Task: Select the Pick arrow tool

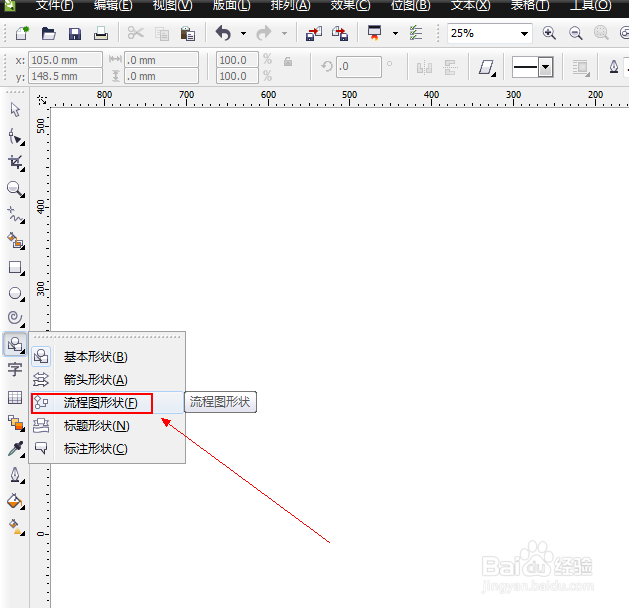Action: point(15,110)
